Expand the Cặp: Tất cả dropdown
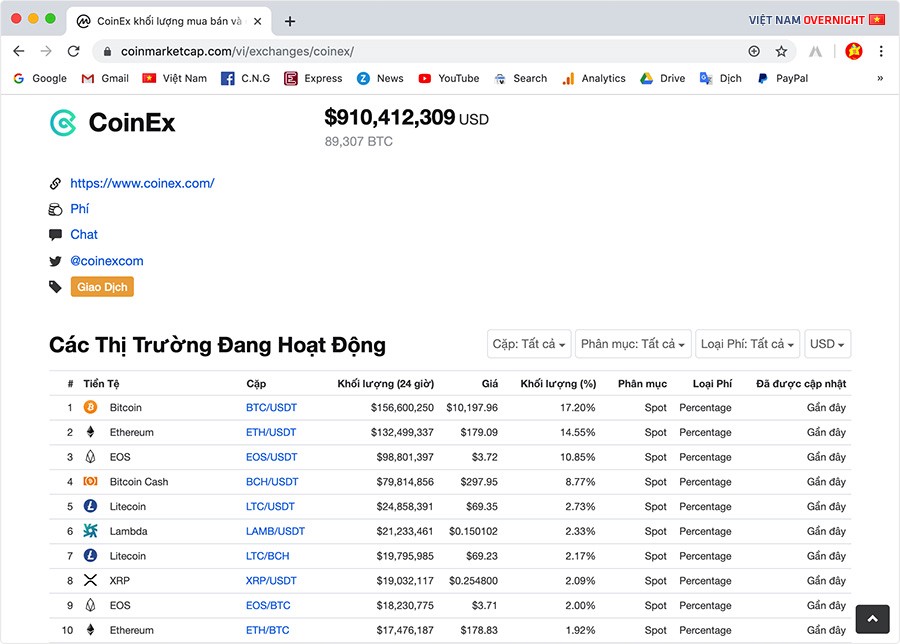 (529, 344)
